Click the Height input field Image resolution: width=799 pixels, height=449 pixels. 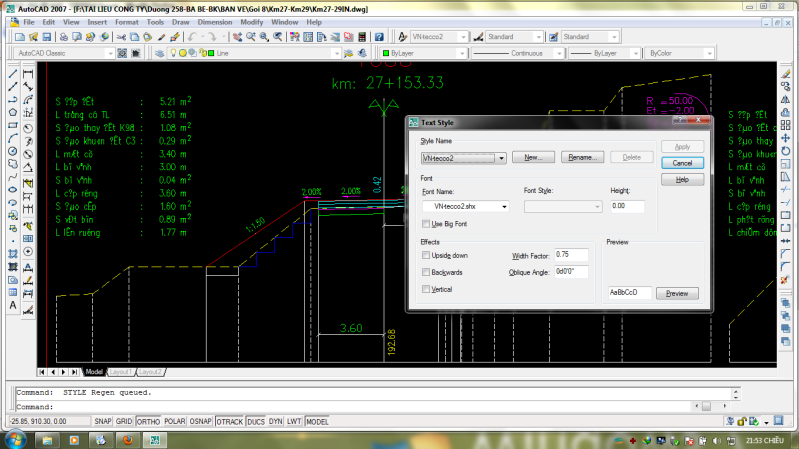coord(627,206)
